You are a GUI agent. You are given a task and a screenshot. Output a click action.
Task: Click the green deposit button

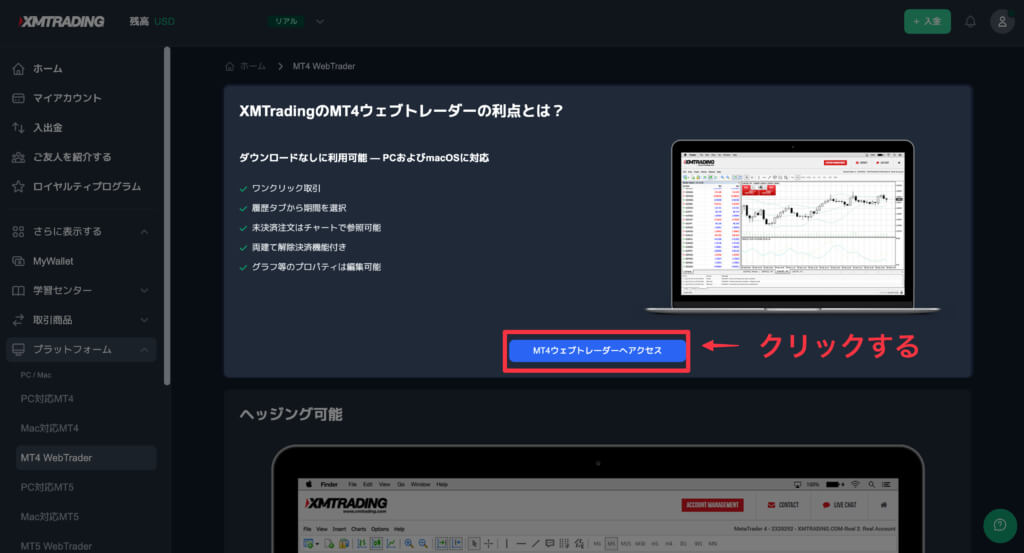coord(927,22)
